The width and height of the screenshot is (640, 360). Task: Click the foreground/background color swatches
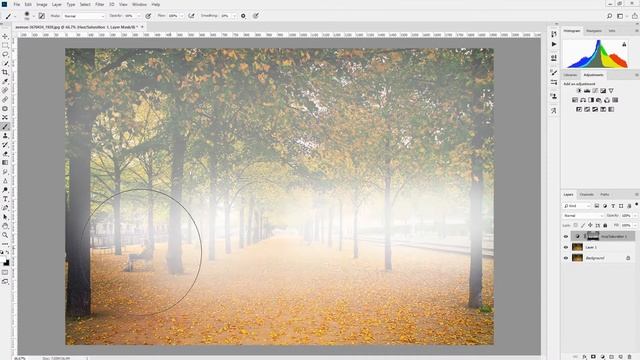click(x=6, y=262)
